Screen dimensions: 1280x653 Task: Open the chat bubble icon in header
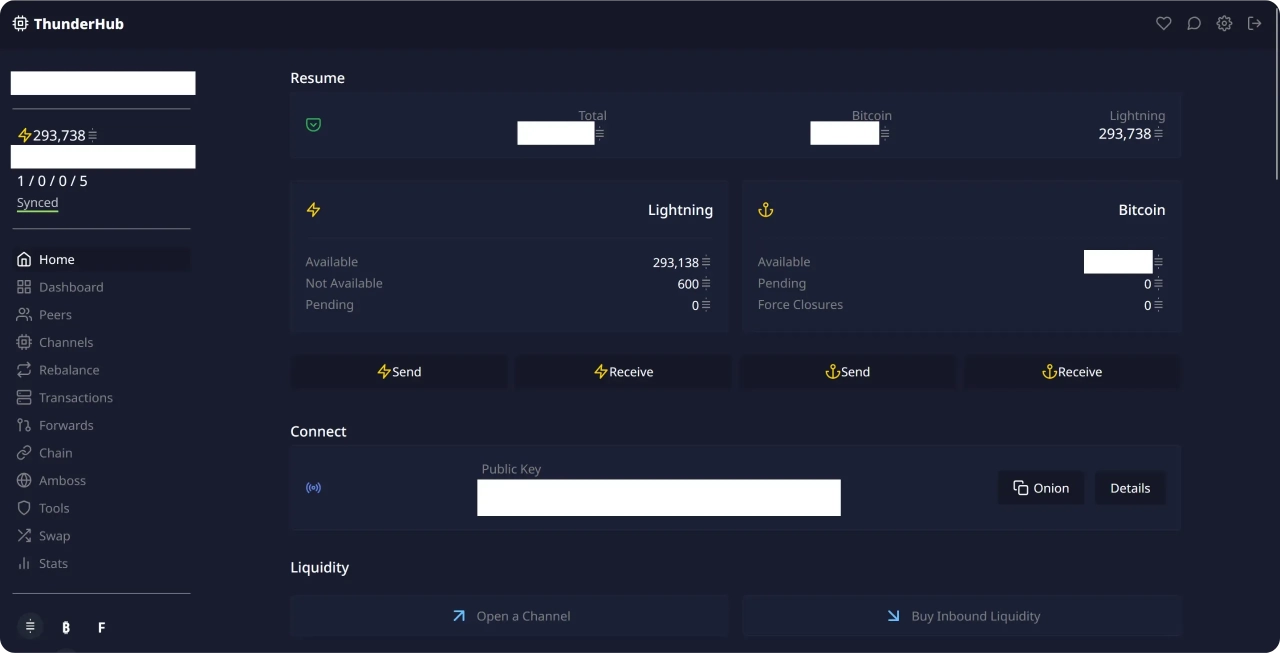[x=1194, y=23]
